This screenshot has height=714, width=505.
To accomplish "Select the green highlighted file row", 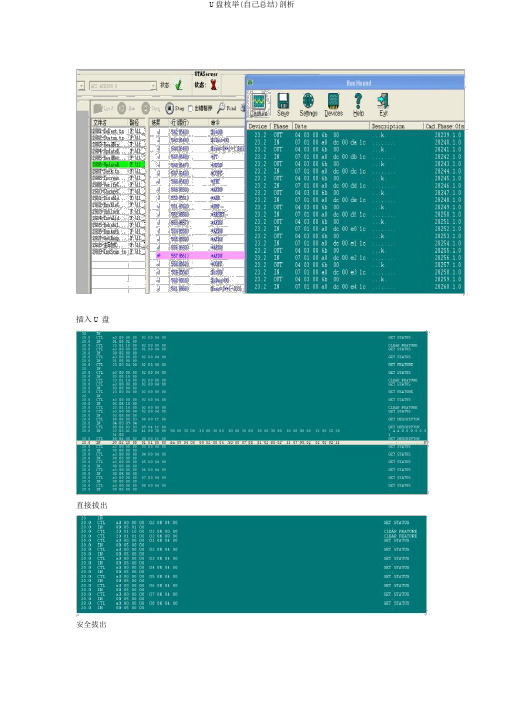I will pyautogui.click(x=118, y=164).
